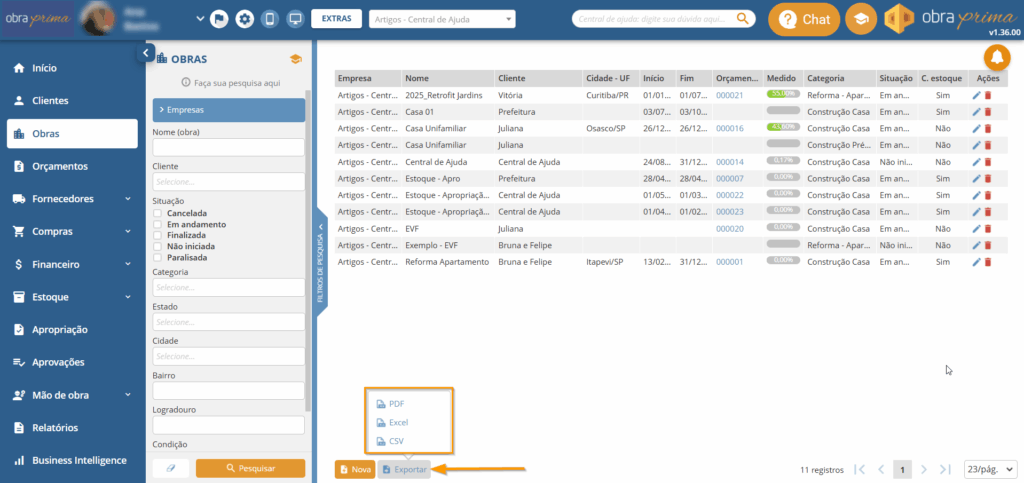Open the Cliente select dropdown
This screenshot has width=1024, height=483.
(229, 181)
